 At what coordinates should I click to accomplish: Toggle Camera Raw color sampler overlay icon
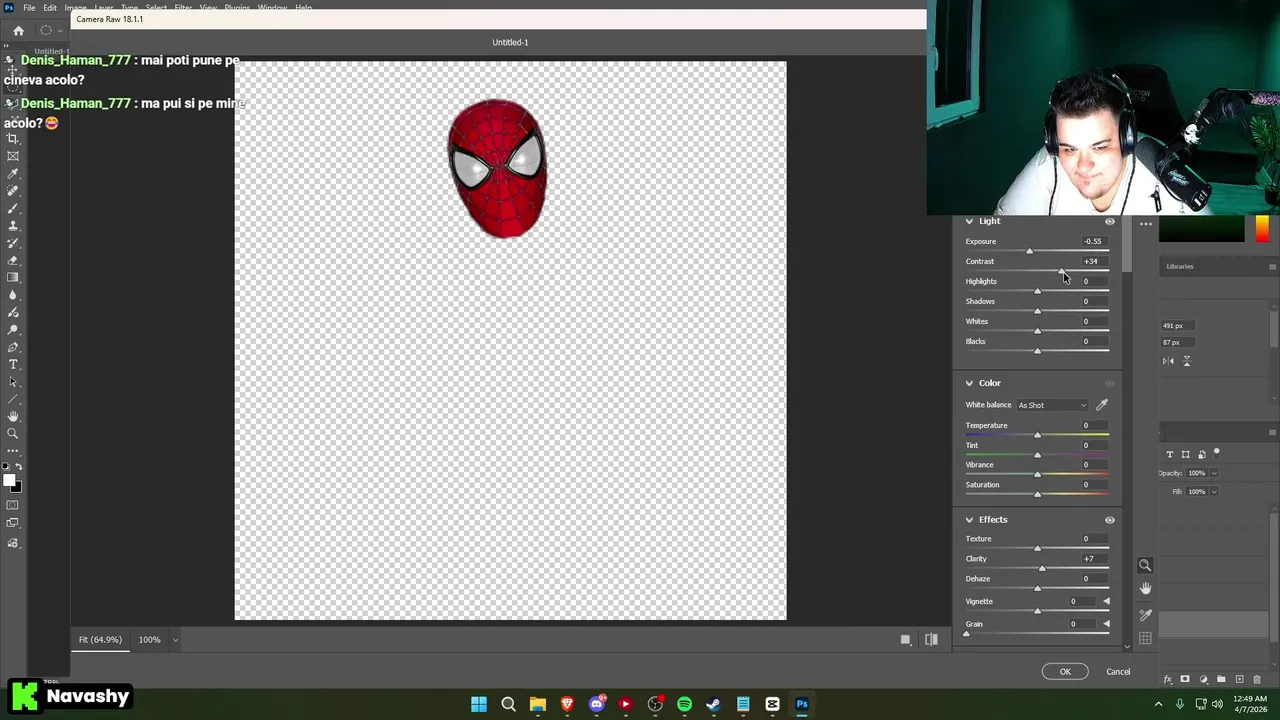pyautogui.click(x=1145, y=614)
